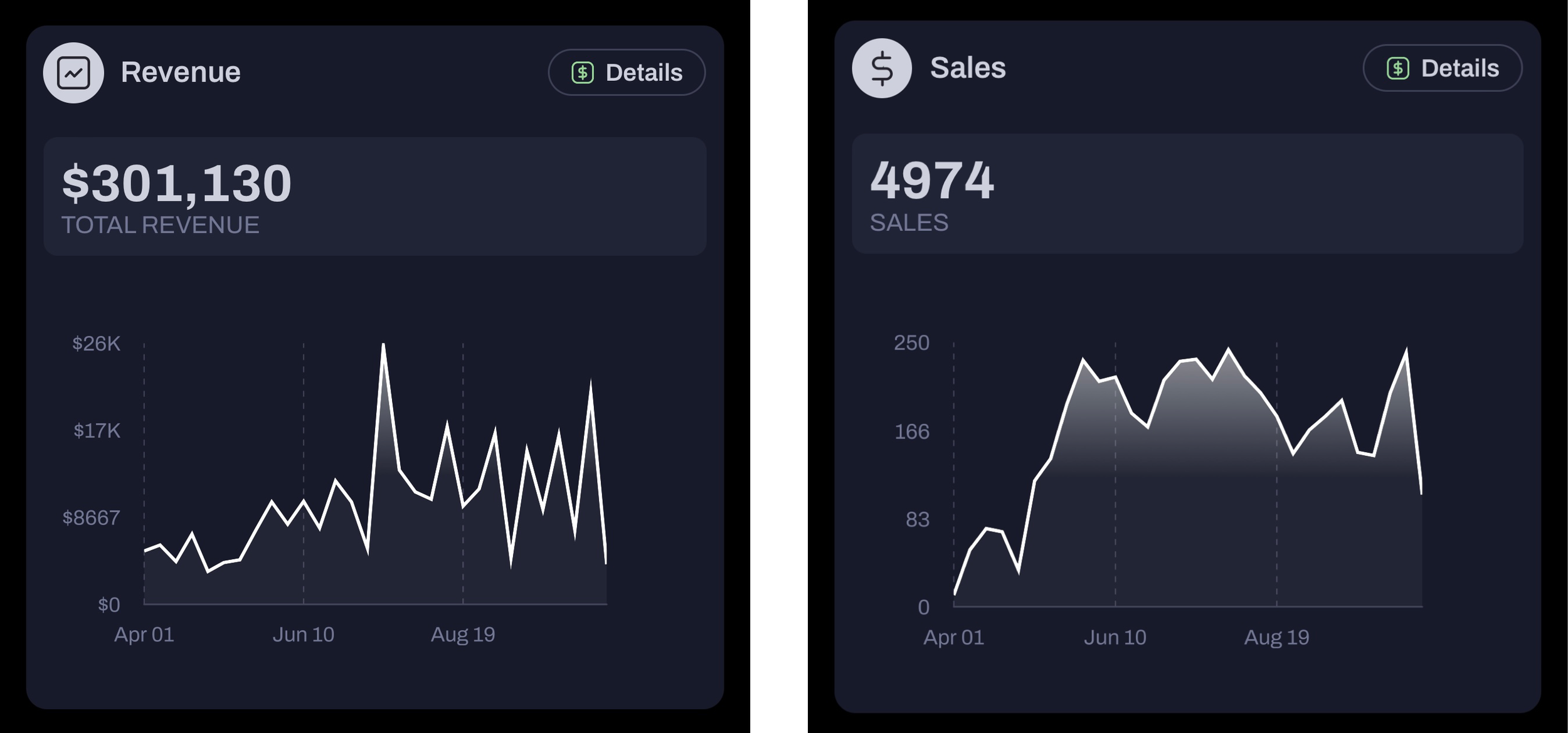
Task: Click the Aug 19 label on revenue chart
Action: click(x=463, y=635)
